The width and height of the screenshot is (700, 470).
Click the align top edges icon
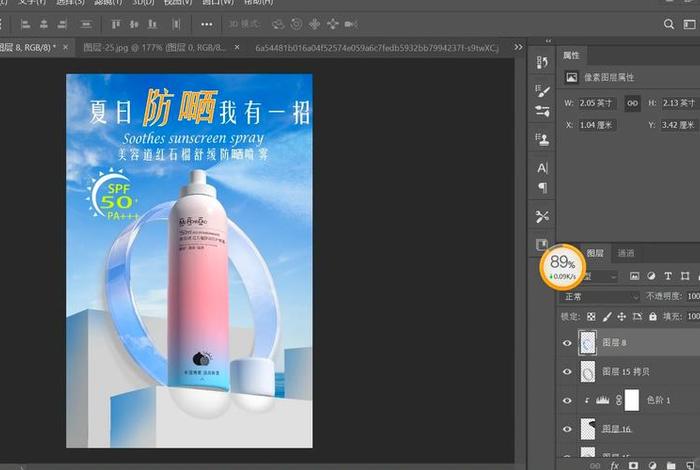[116, 24]
